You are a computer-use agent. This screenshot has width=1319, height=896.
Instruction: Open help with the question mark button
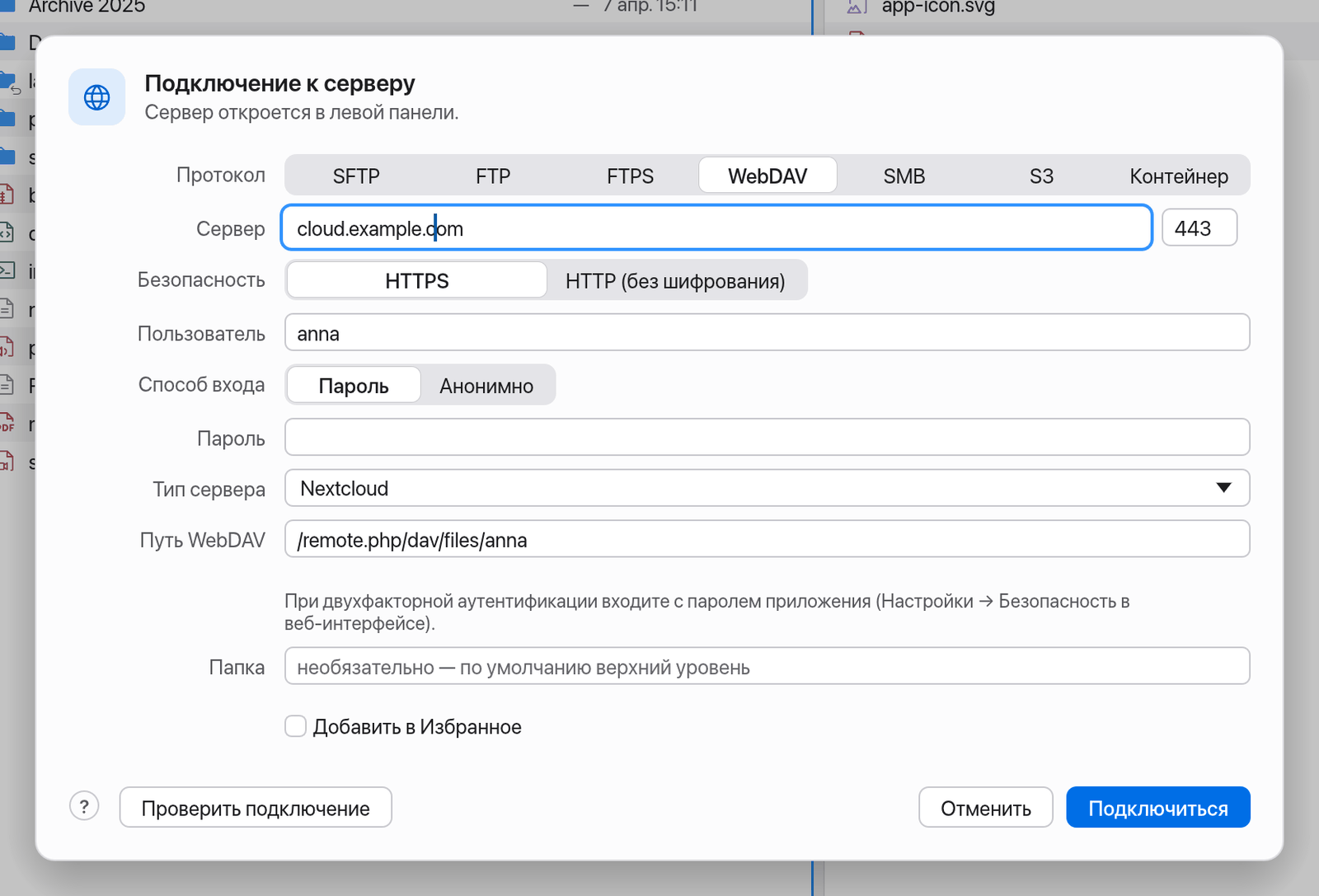84,806
